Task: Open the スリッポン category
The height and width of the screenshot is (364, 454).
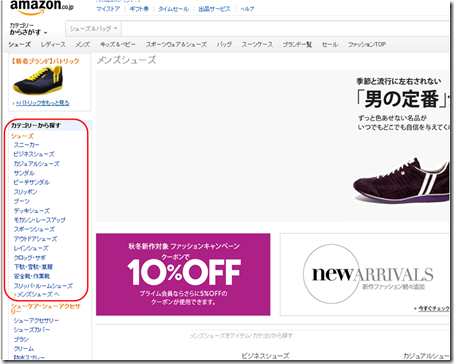Action: click(x=25, y=192)
